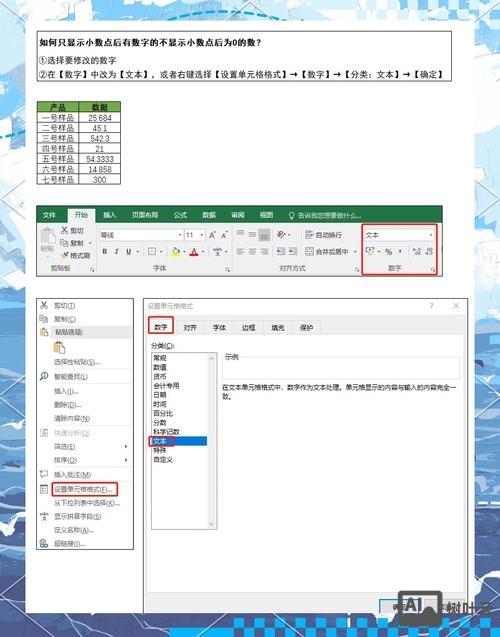
Task: Click Merge & Center (合并后居中)
Action: (x=327, y=251)
